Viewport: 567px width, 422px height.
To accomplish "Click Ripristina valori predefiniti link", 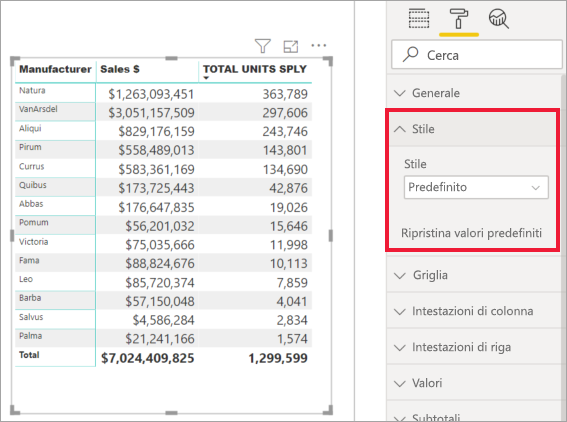I will (471, 233).
